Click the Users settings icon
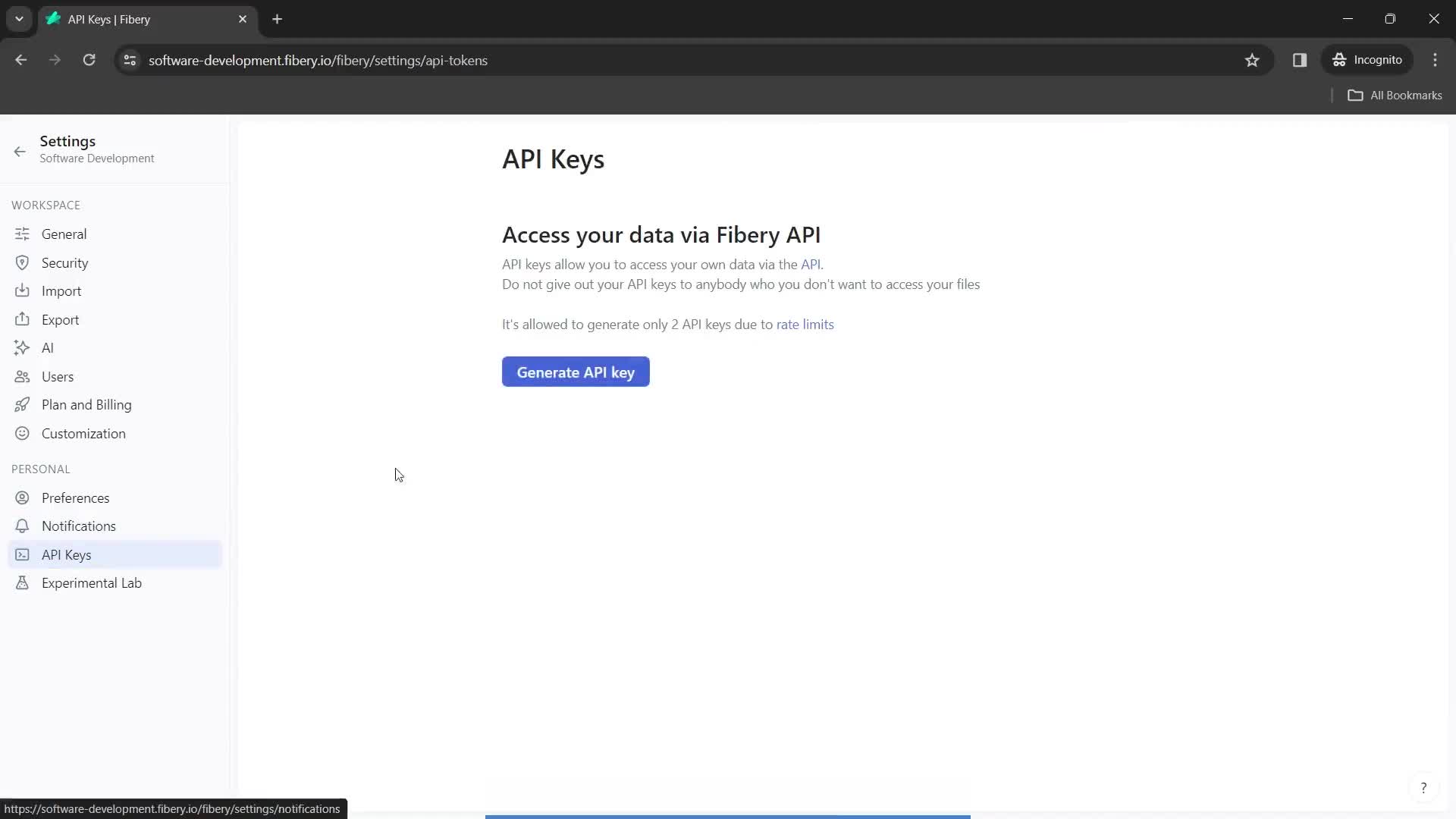 coord(22,376)
